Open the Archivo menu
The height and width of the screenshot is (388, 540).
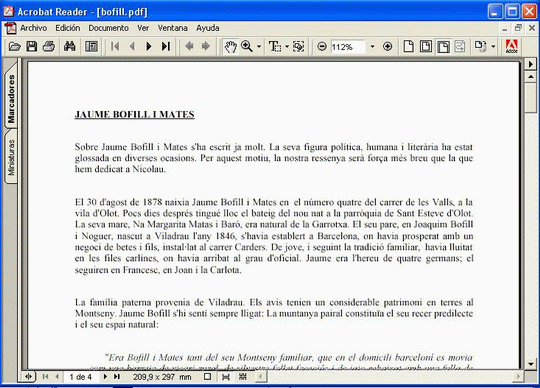click(x=33, y=28)
